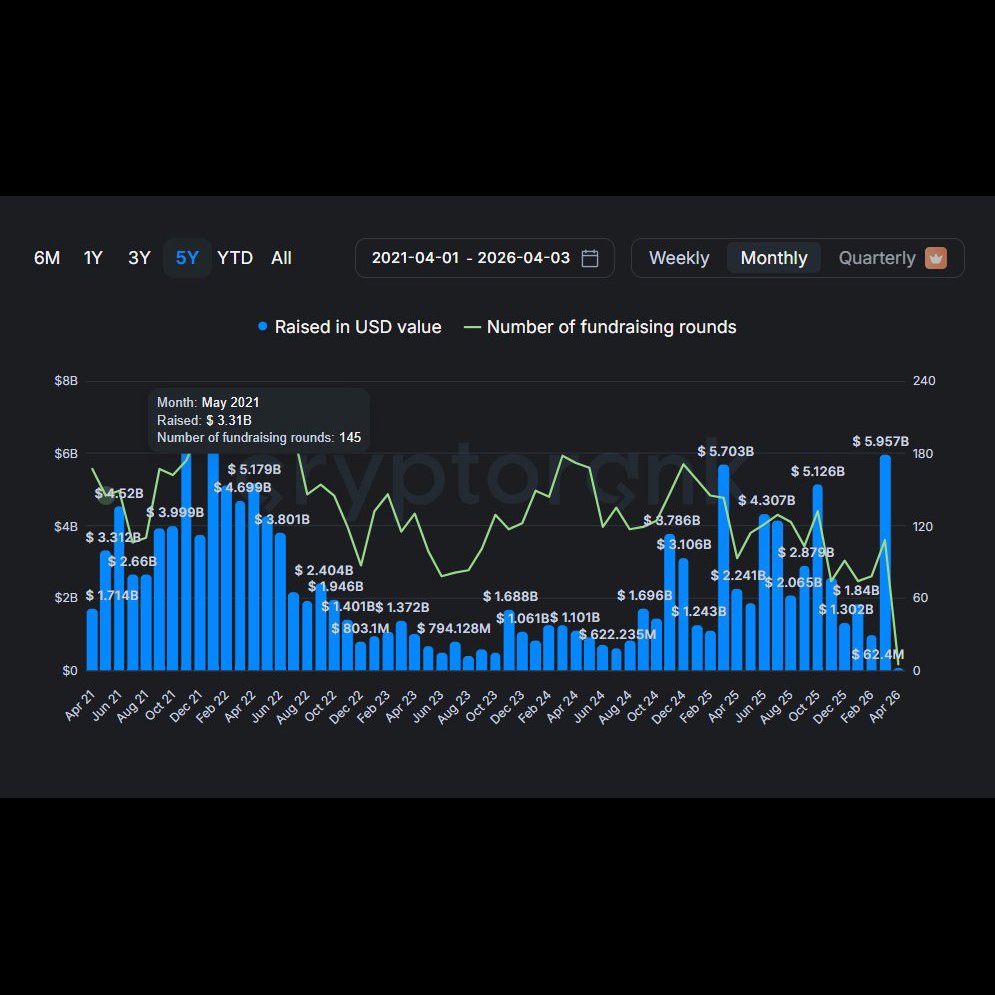
Task: Choose the 3Y time range
Action: click(139, 258)
